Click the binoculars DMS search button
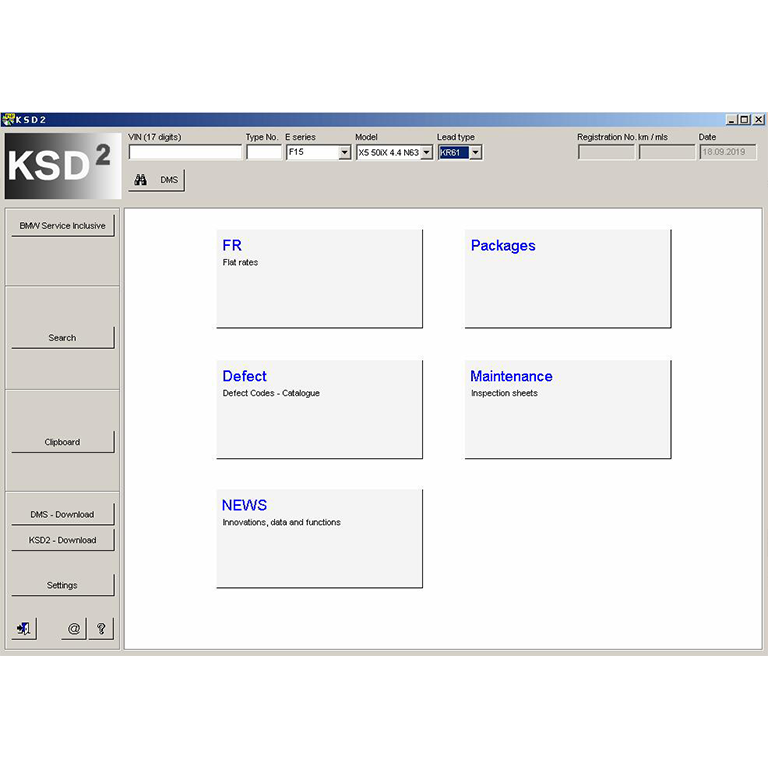The height and width of the screenshot is (768, 768). tap(157, 180)
